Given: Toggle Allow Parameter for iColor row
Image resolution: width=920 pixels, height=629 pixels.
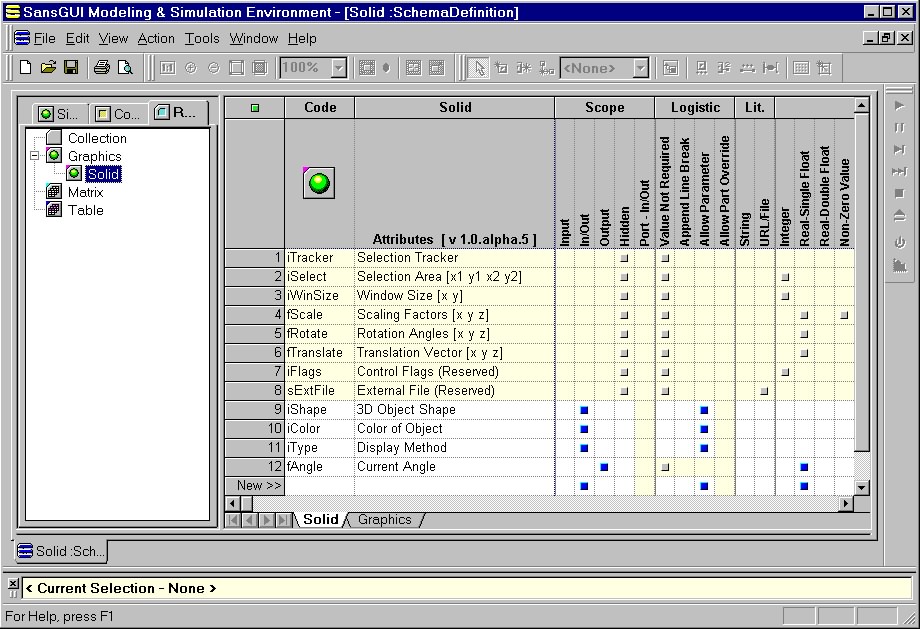Looking at the screenshot, I should 704,429.
